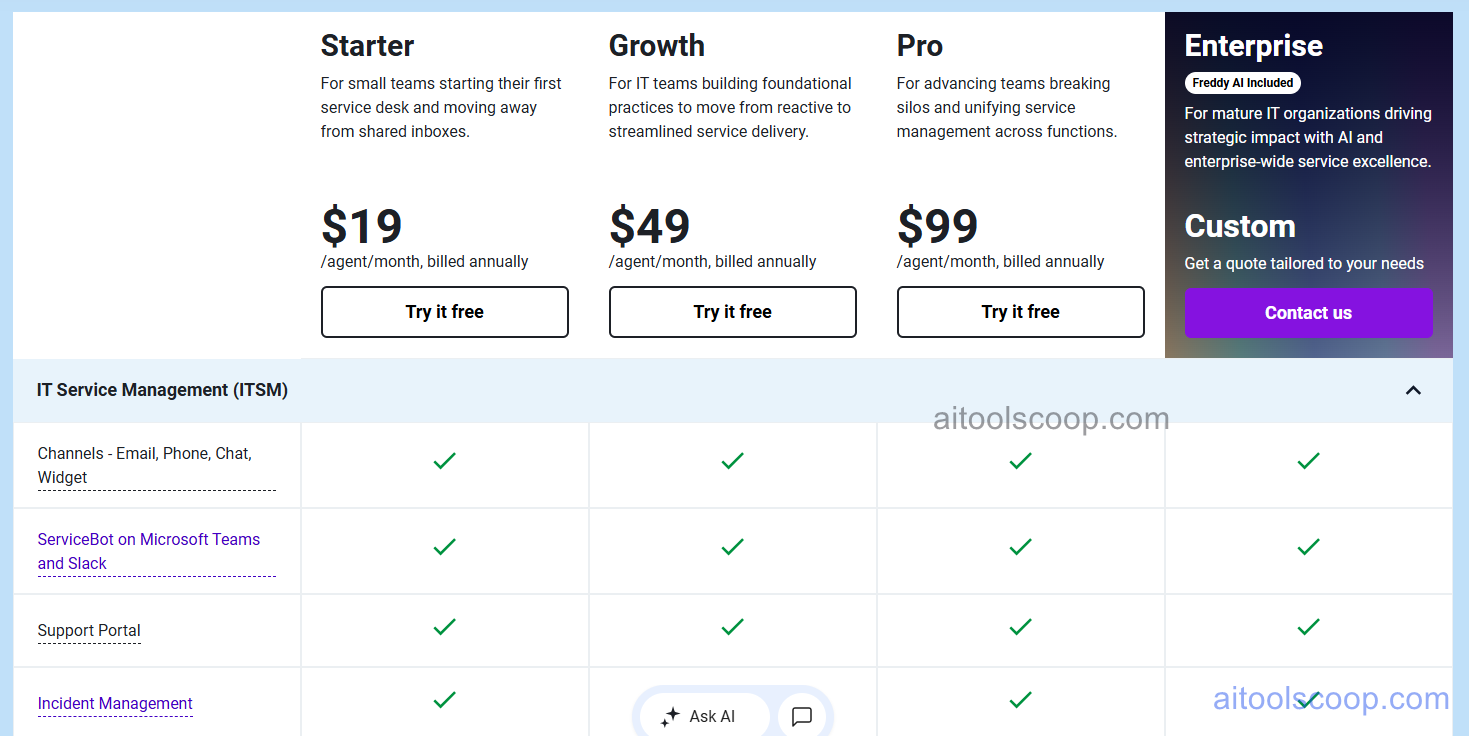This screenshot has width=1469, height=736.
Task: Click the Channels checkmark under Enterprise
Action: coord(1308,461)
